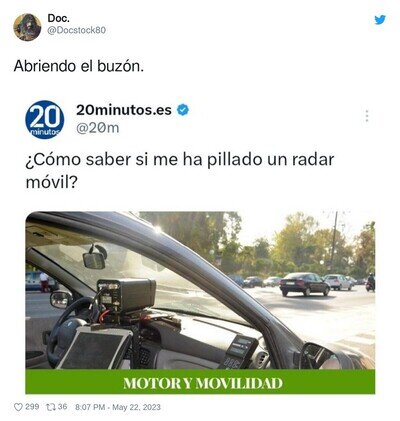Screen dimensions: 400x421
Task: Open the 20minutos round logo avatar
Action: pos(45,119)
